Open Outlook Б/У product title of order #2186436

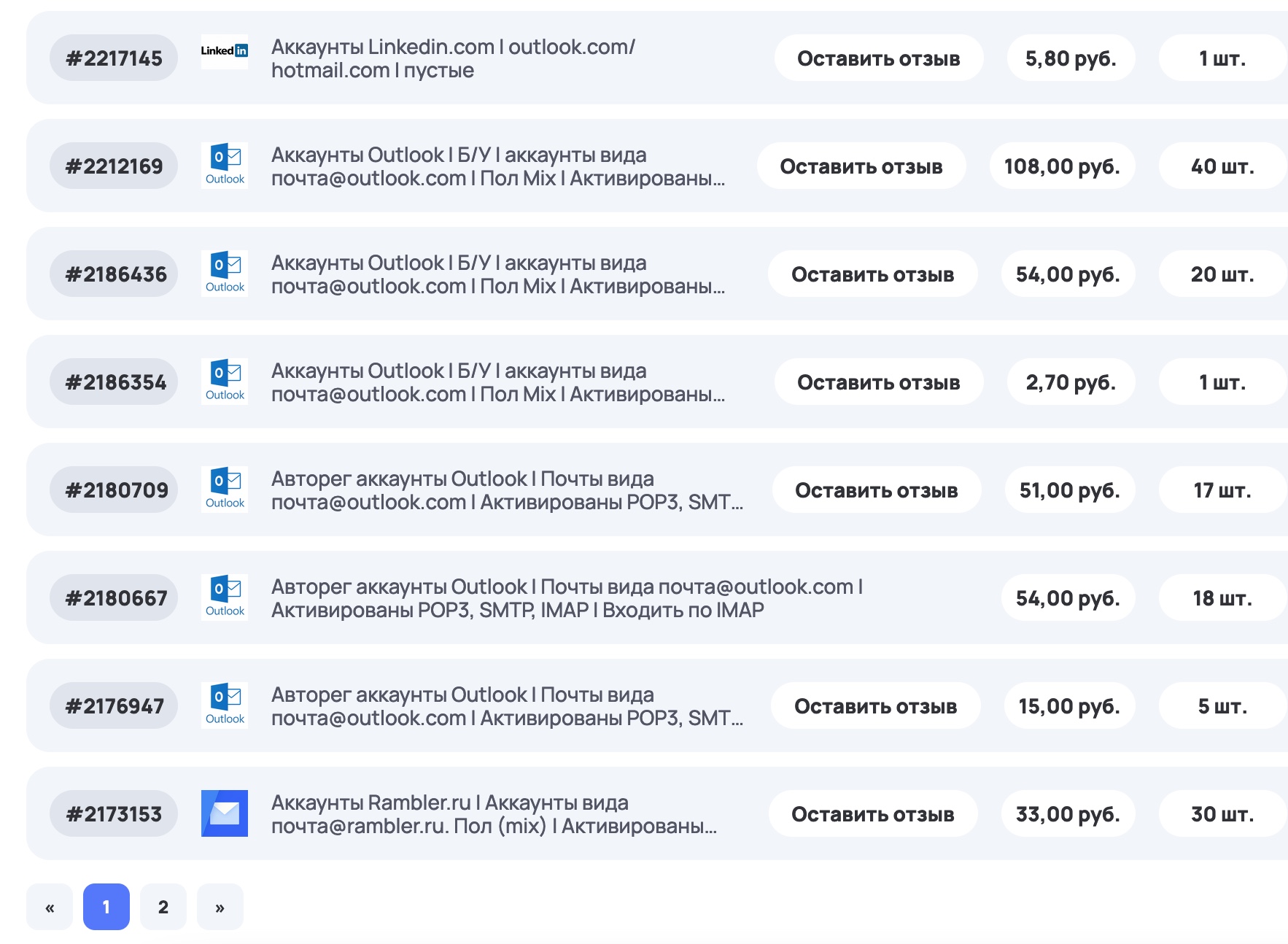coord(498,274)
